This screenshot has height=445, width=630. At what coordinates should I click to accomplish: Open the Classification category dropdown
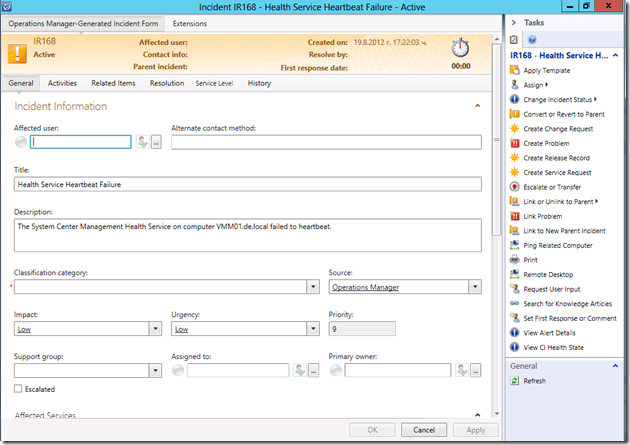(313, 288)
